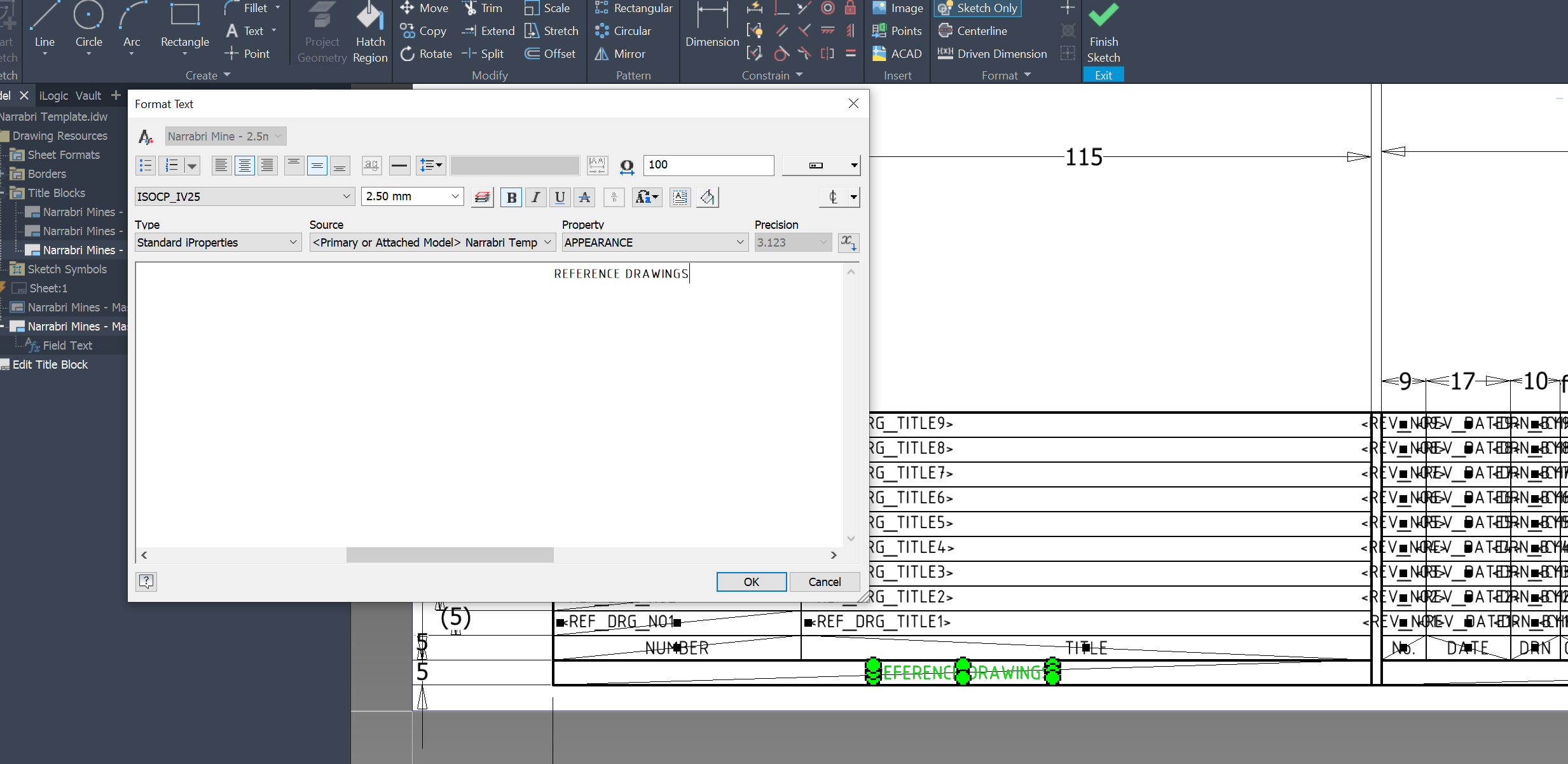Switch to the Vault tab
The width and height of the screenshot is (1568, 764).
click(x=88, y=95)
